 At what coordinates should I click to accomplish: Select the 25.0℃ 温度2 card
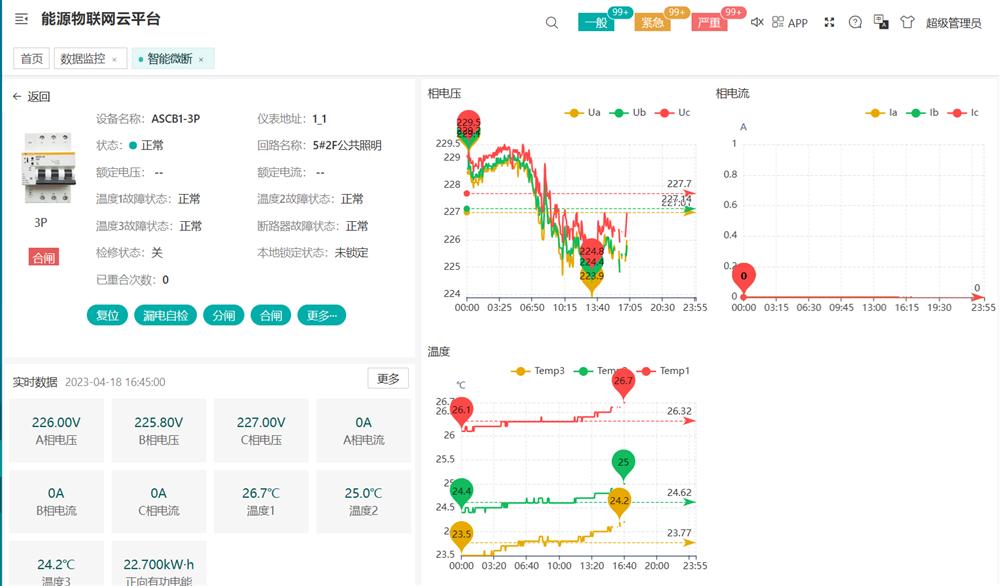point(364,501)
